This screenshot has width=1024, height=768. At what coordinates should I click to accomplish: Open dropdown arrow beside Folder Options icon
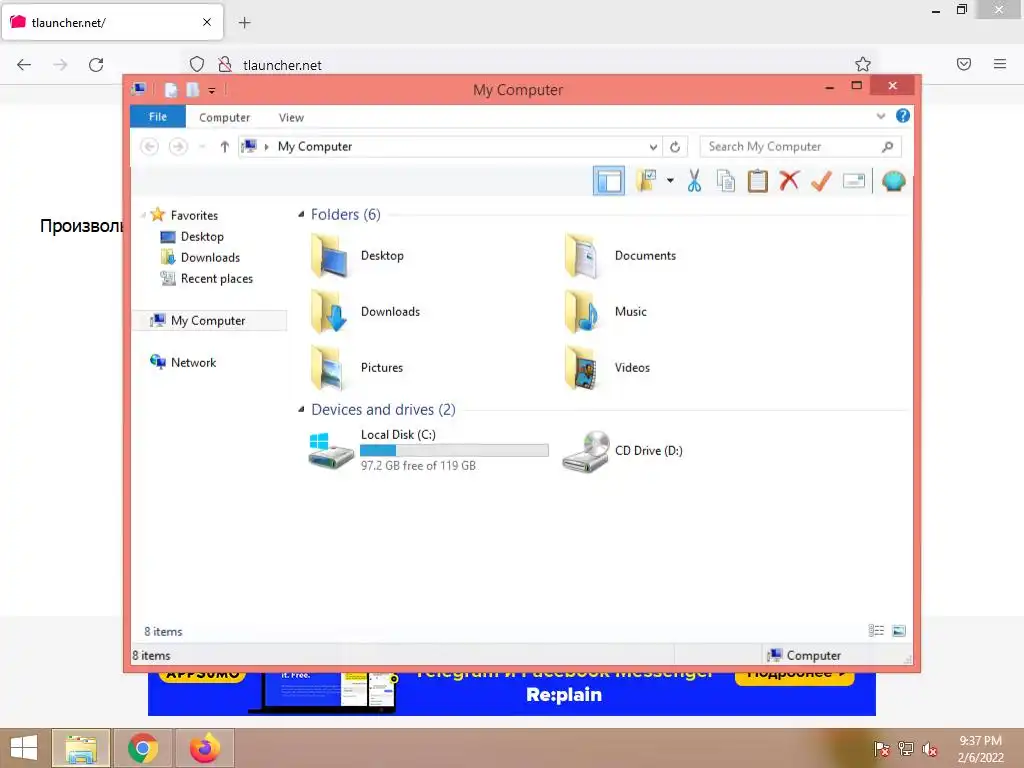tap(670, 181)
